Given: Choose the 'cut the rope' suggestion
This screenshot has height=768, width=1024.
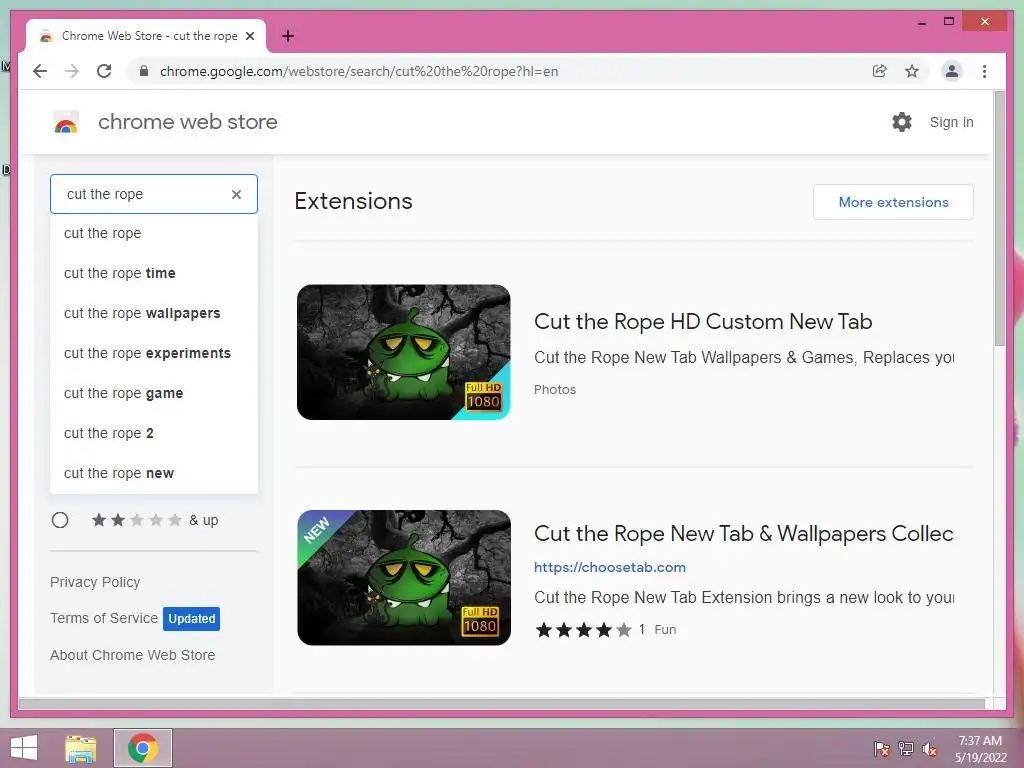Looking at the screenshot, I should click(x=154, y=233).
